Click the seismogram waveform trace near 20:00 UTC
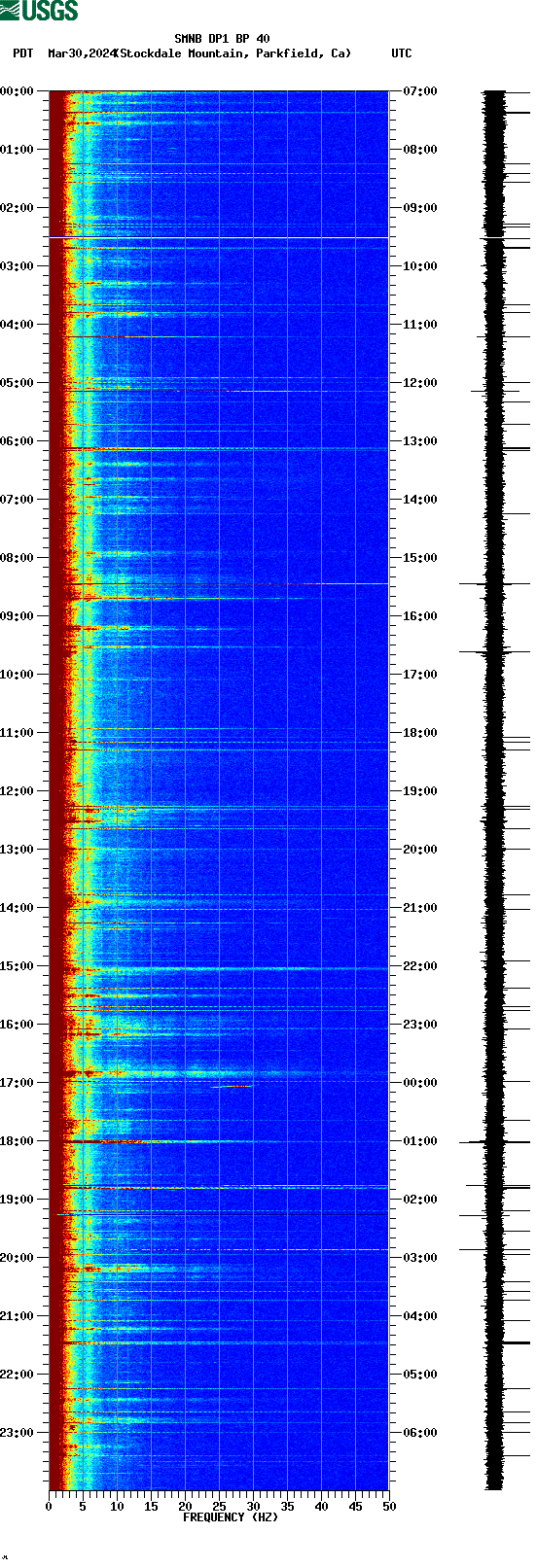Viewport: 537px width, 1568px height. pyautogui.click(x=494, y=850)
